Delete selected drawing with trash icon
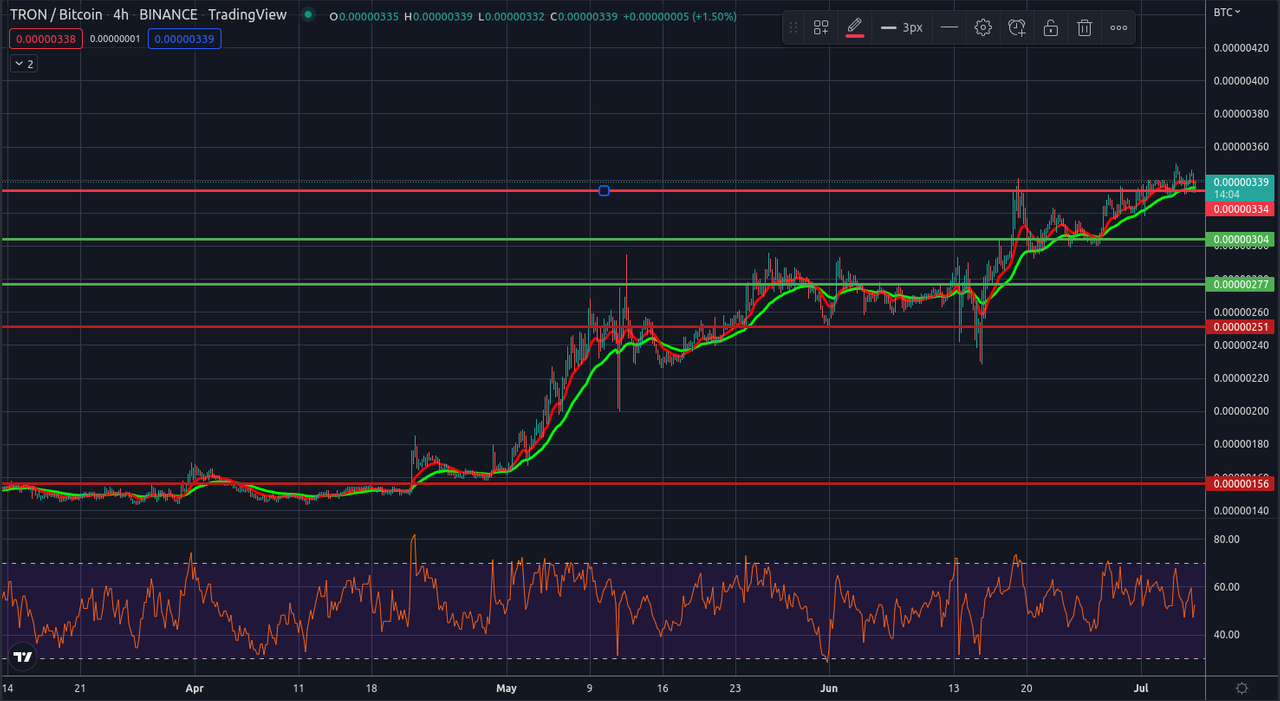Screen dimensions: 1280x701 (x=1084, y=28)
